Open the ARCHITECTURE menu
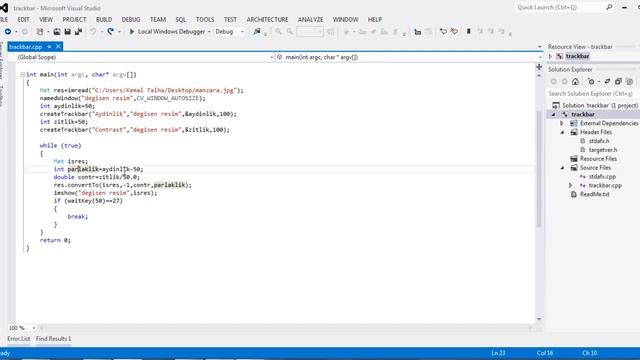Image resolution: width=640 pixels, height=360 pixels. [267, 20]
